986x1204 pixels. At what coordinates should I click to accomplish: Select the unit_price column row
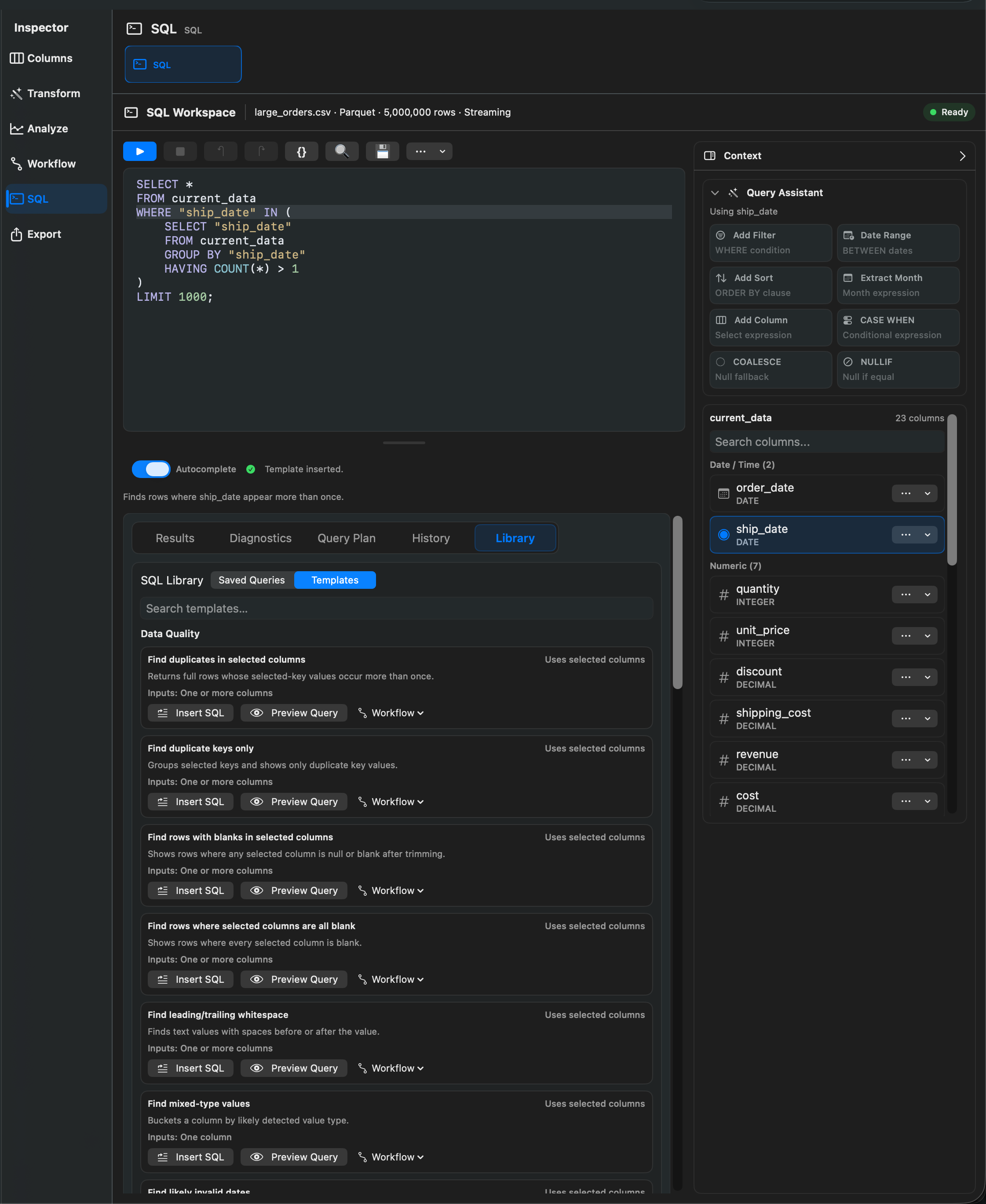(x=826, y=636)
